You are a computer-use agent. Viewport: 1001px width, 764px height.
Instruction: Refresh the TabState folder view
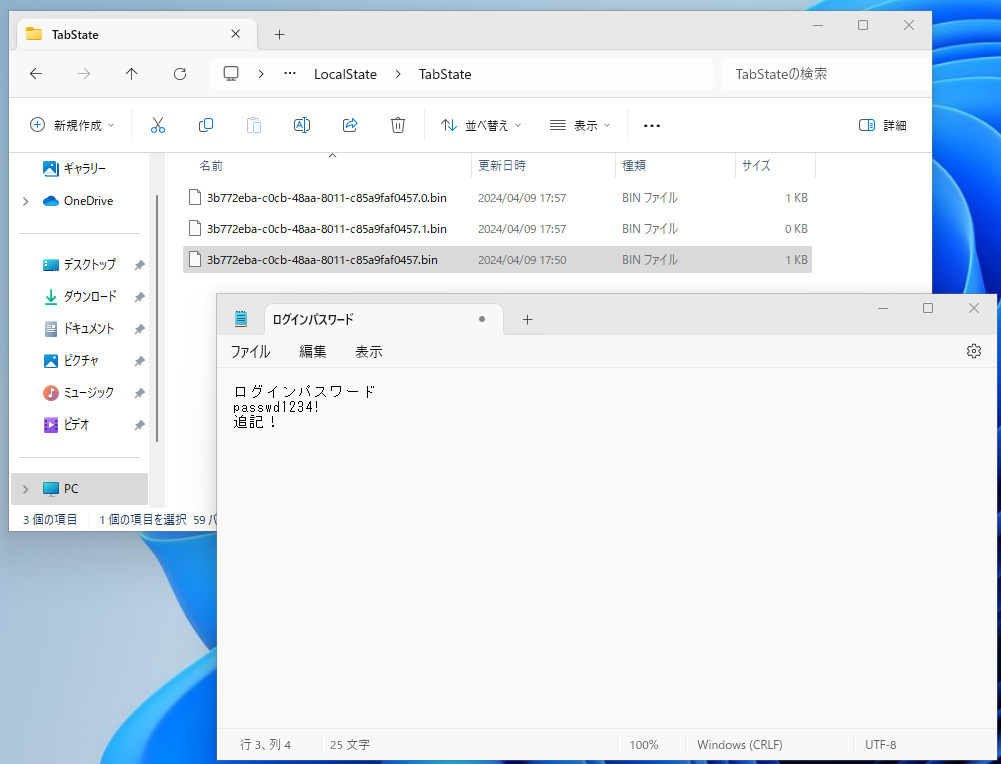point(180,74)
